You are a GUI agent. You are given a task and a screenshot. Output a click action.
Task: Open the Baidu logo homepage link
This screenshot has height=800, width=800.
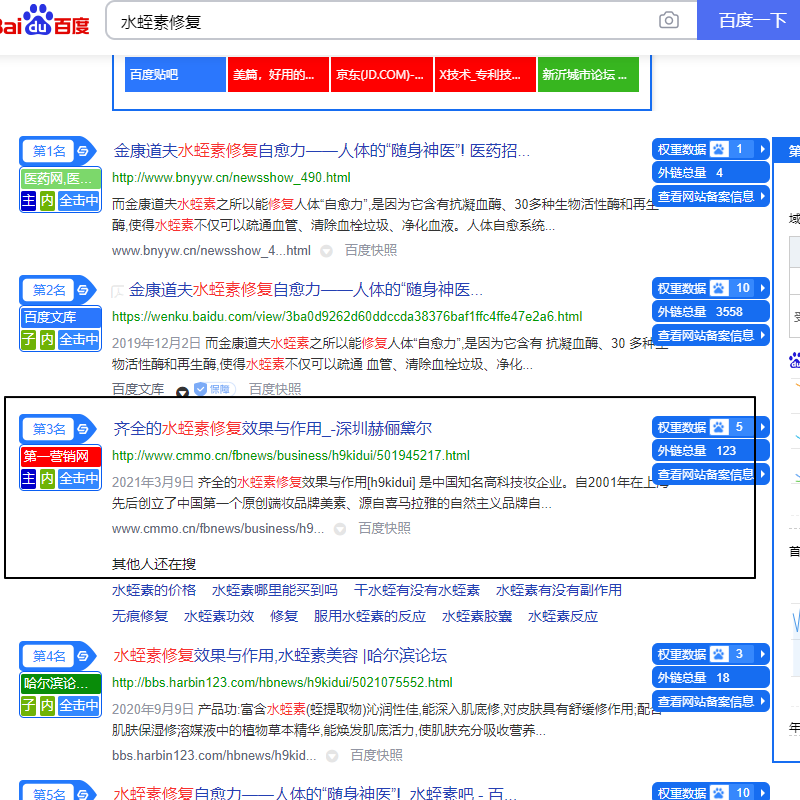pyautogui.click(x=44, y=20)
